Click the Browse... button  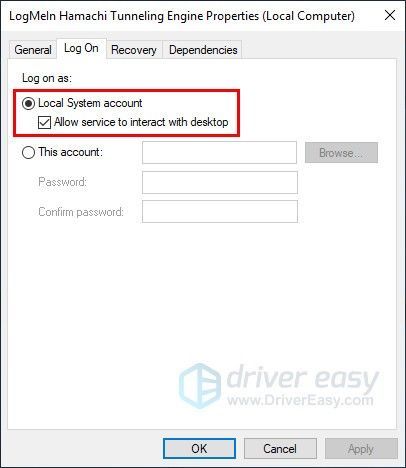pos(341,153)
